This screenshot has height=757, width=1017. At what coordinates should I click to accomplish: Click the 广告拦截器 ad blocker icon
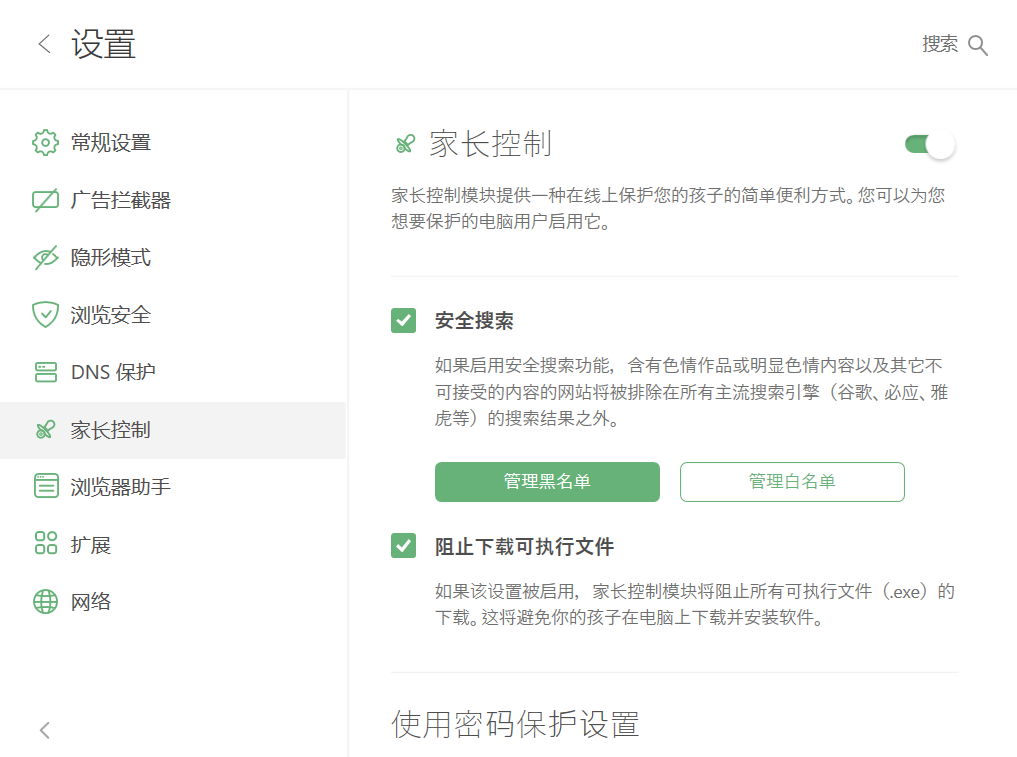click(x=45, y=200)
